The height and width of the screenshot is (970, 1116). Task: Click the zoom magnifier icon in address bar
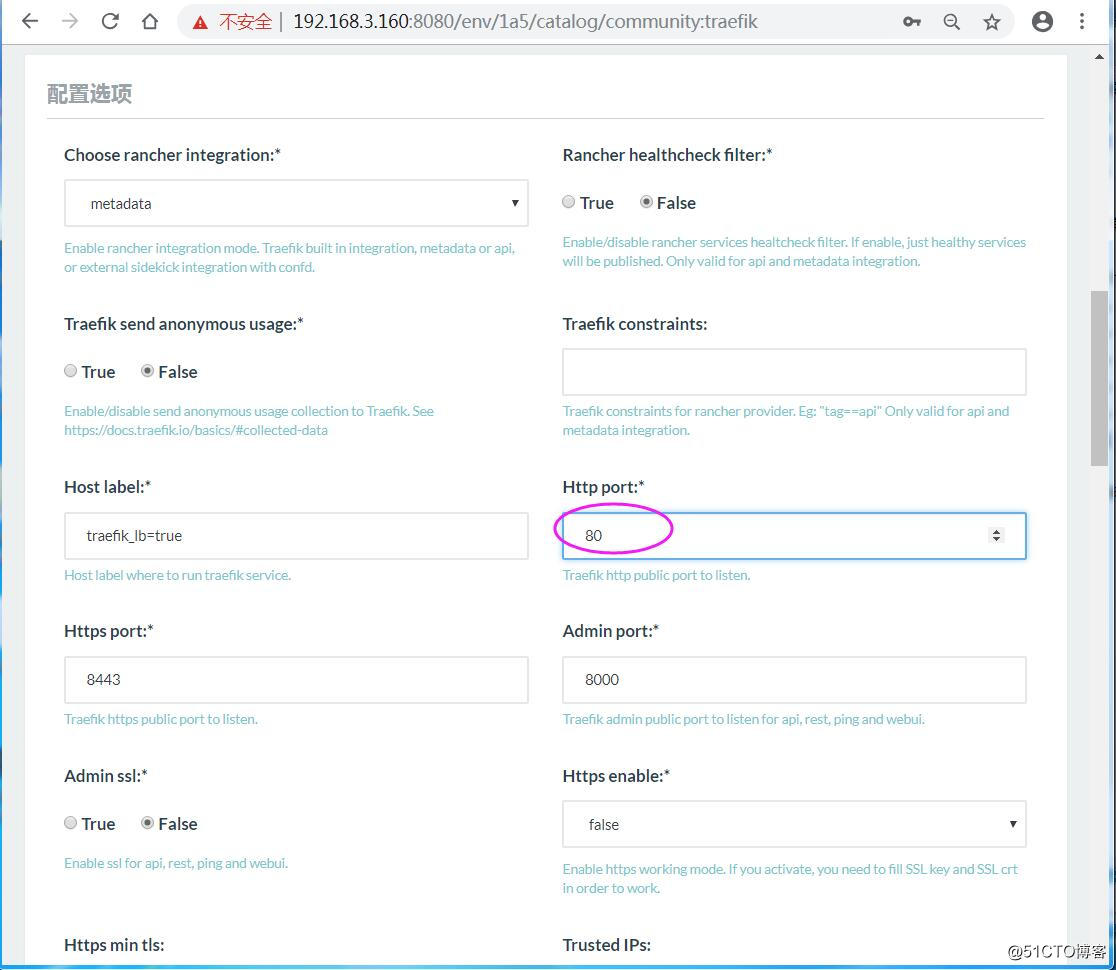(x=952, y=22)
